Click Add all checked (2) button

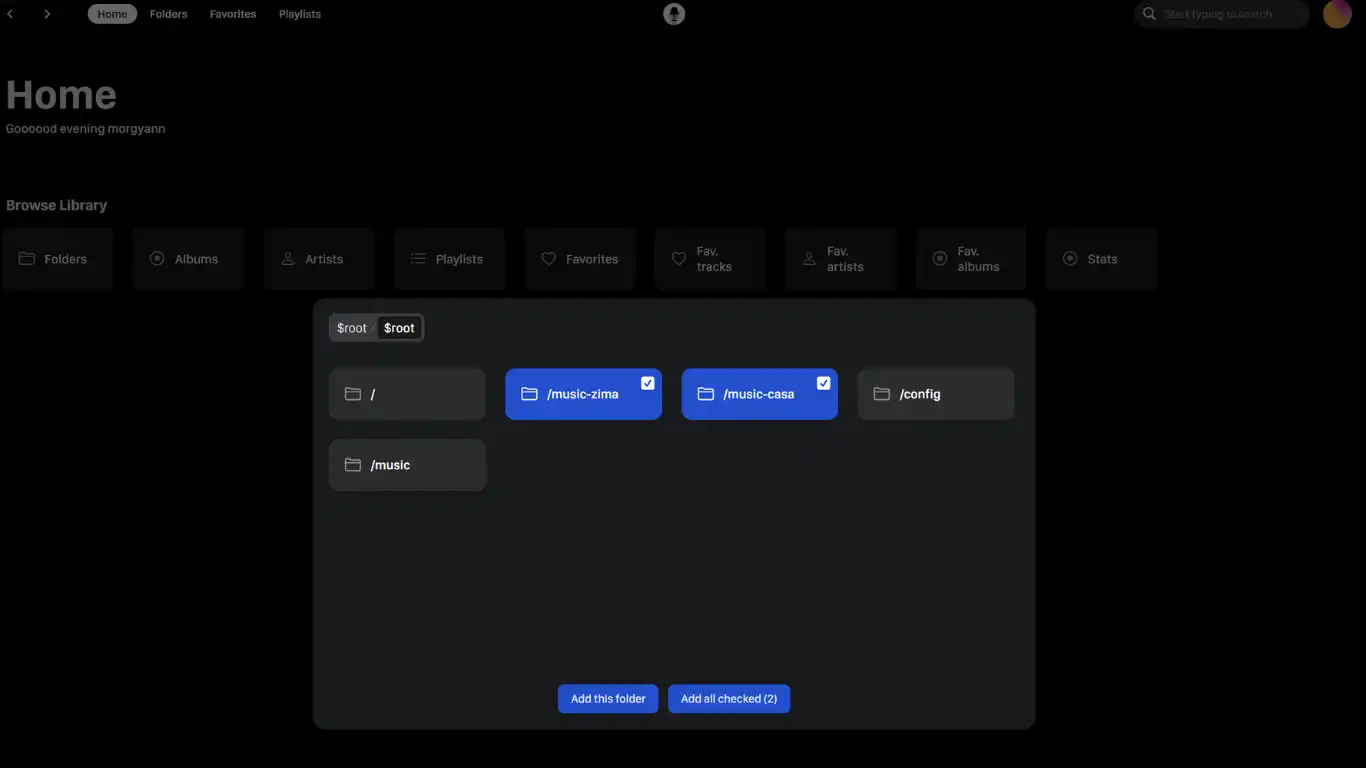[x=728, y=699]
